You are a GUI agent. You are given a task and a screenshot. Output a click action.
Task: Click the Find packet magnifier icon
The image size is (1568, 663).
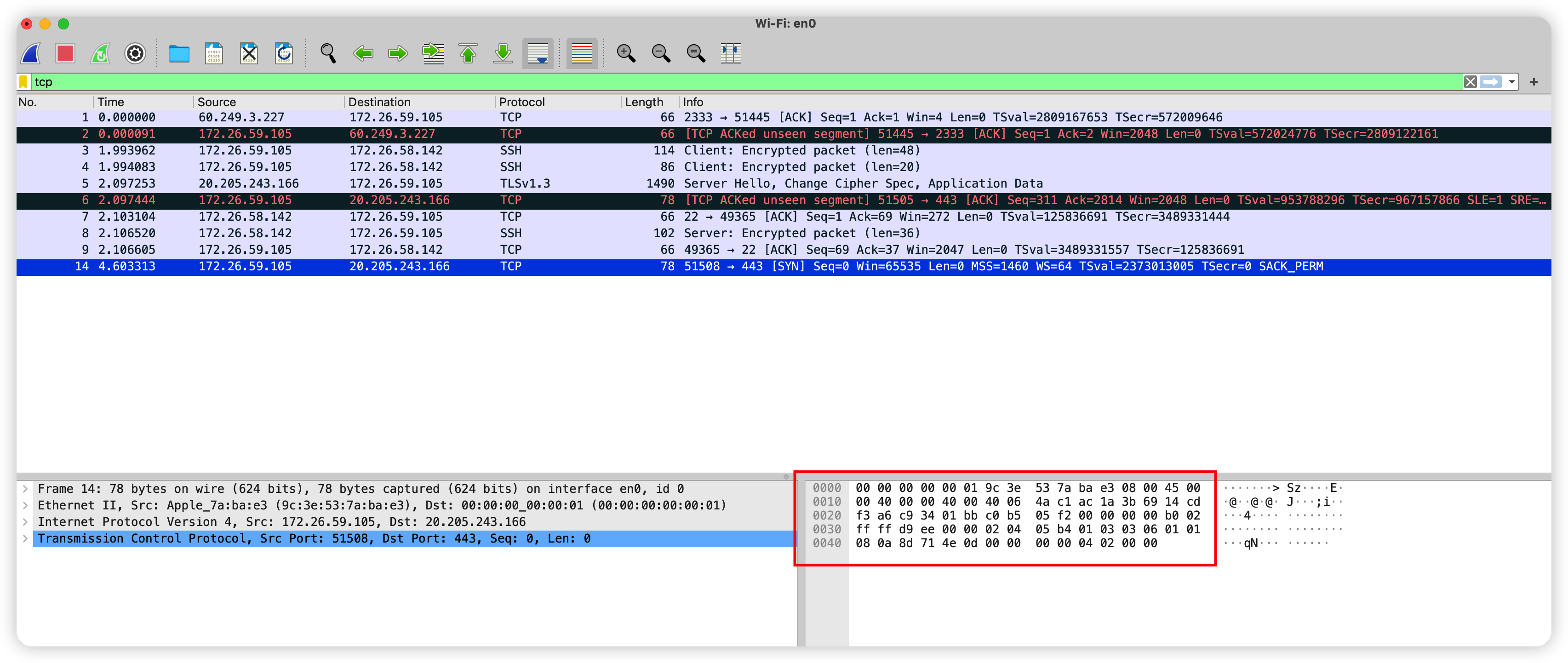[x=328, y=54]
